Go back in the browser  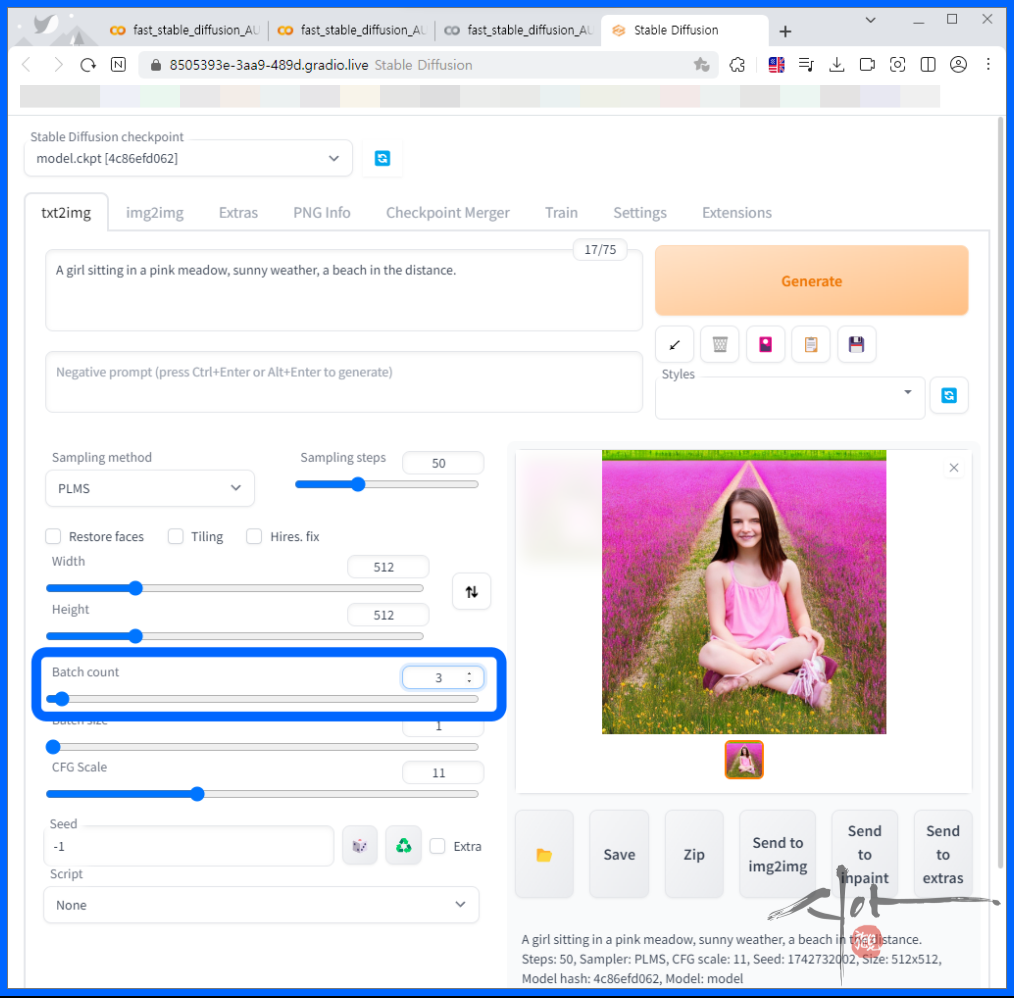27,65
